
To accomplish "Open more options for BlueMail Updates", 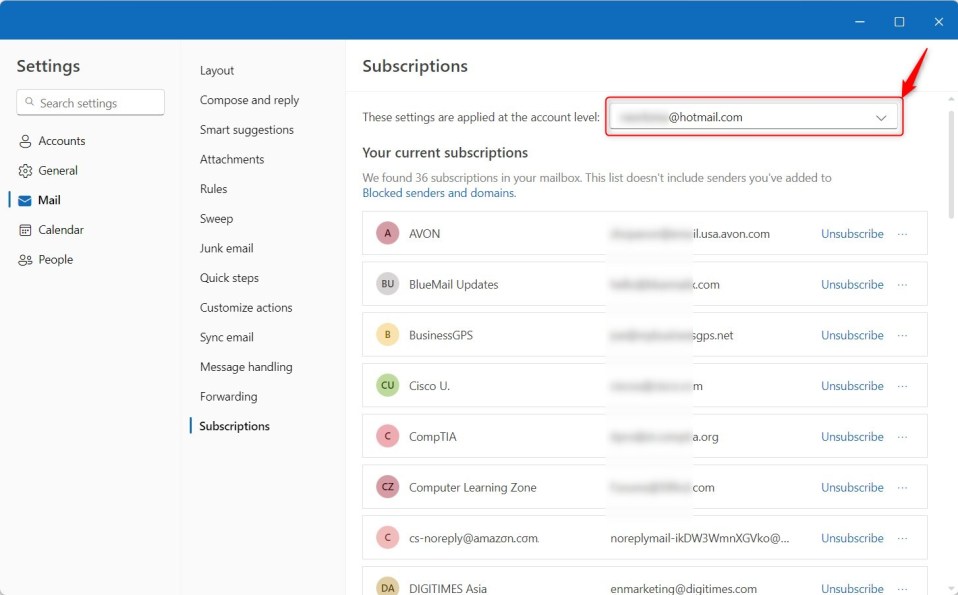I will [902, 285].
